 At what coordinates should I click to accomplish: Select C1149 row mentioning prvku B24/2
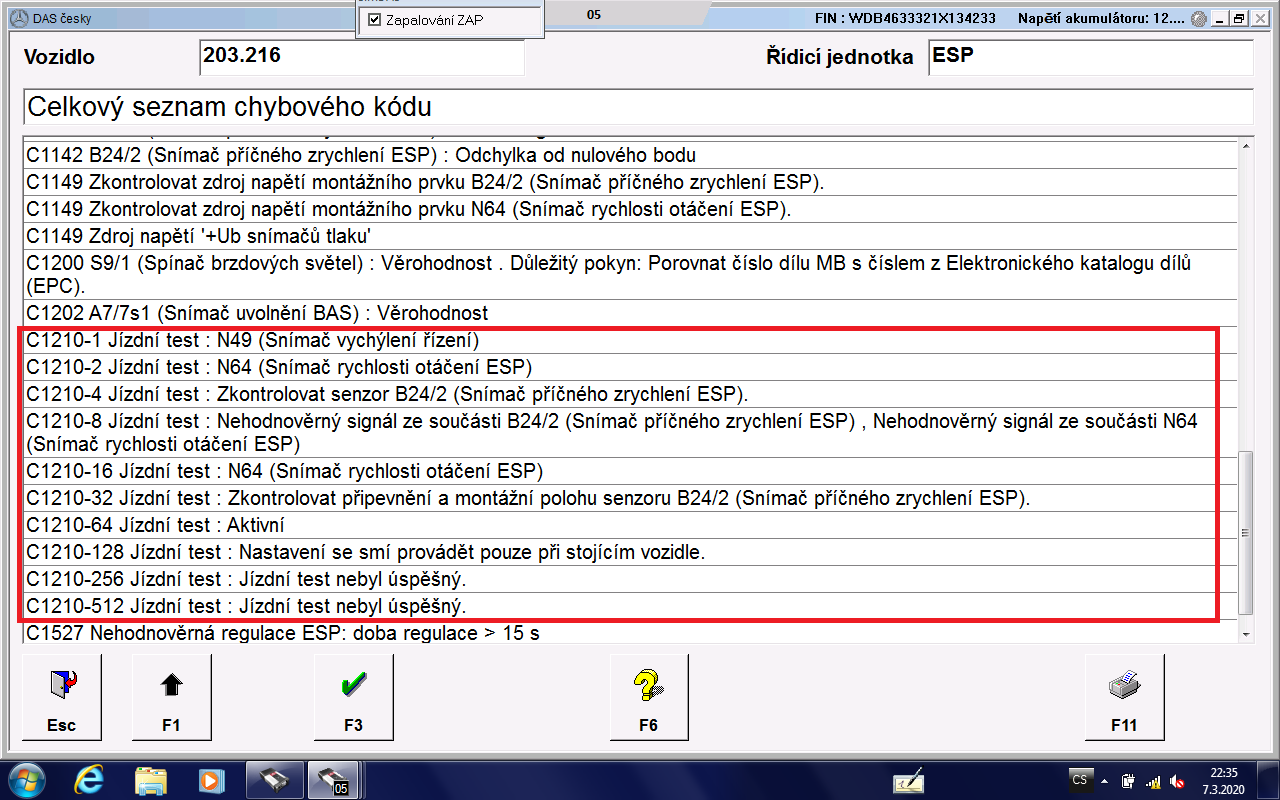(629, 182)
